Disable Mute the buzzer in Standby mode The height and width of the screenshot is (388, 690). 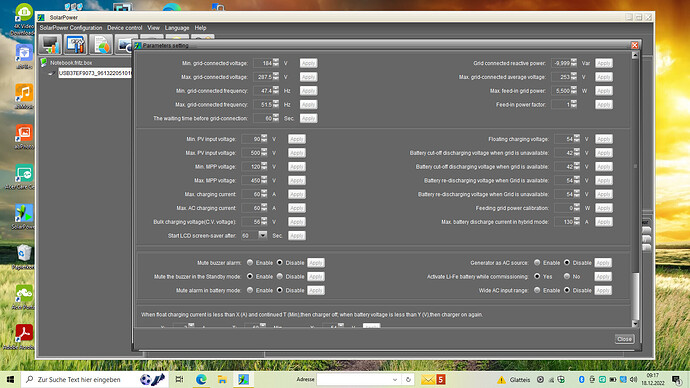pos(279,276)
